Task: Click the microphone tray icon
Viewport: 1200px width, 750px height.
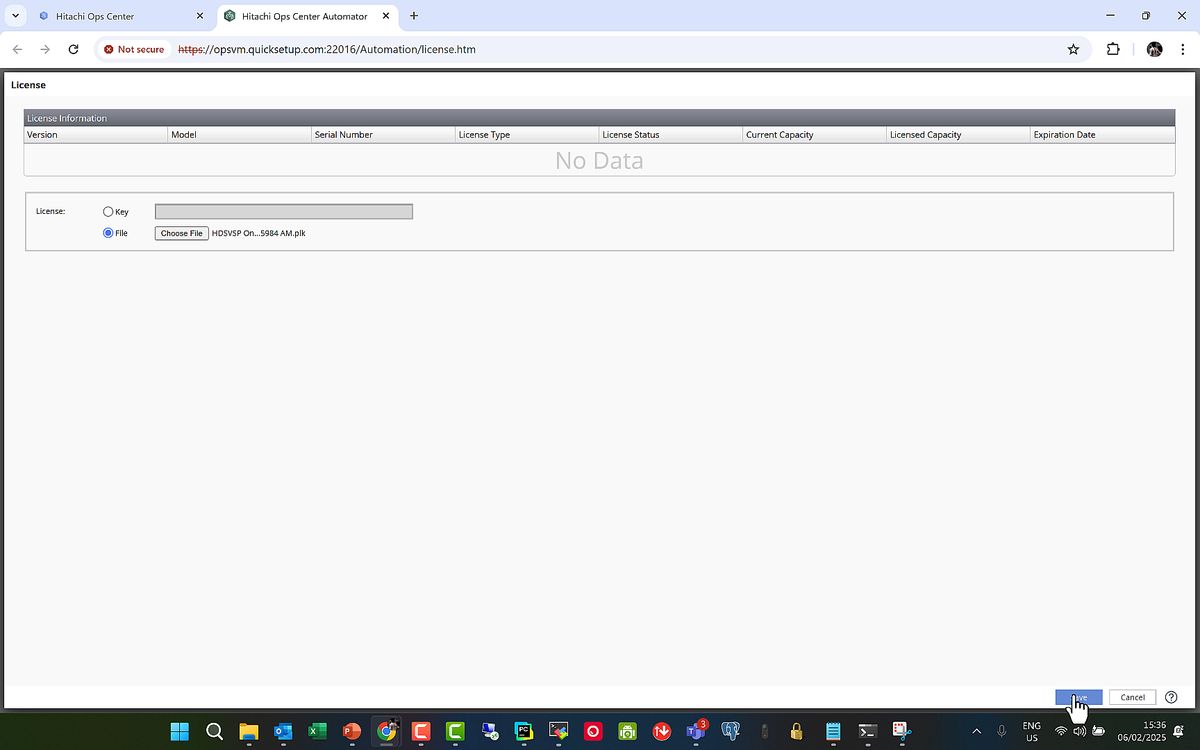Action: tap(1001, 731)
